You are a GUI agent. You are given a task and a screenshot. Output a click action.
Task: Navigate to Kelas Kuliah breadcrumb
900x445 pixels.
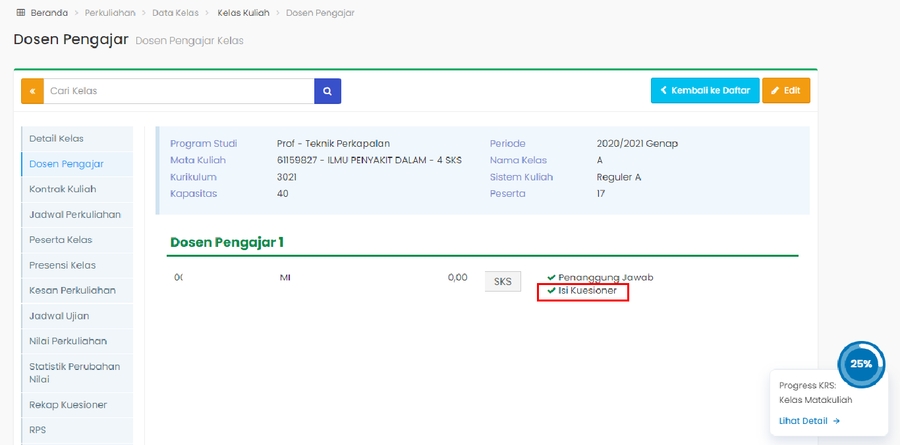(x=243, y=13)
